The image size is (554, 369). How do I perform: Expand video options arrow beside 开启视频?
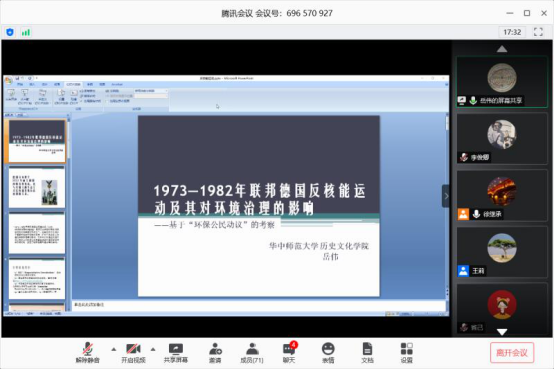(153, 349)
